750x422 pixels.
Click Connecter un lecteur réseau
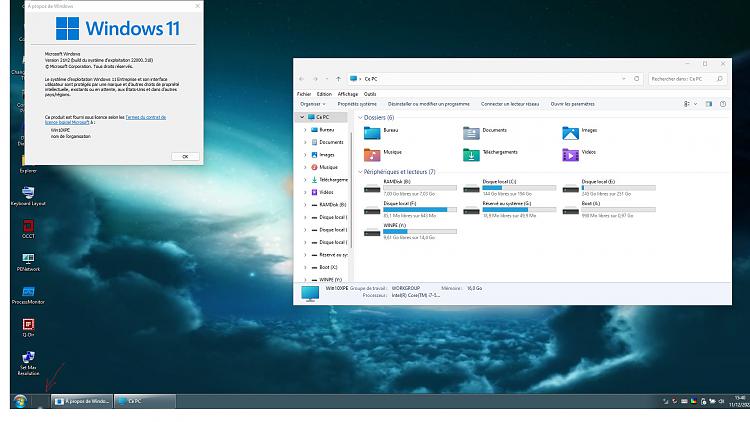(x=510, y=104)
